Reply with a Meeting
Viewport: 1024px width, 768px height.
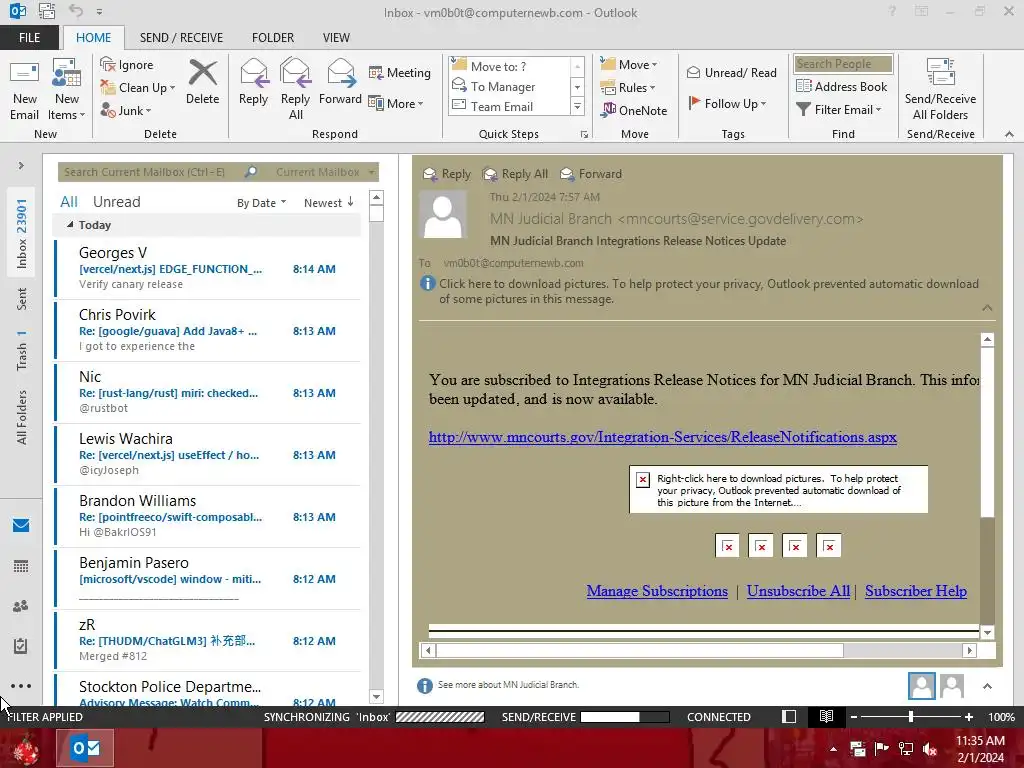(400, 72)
